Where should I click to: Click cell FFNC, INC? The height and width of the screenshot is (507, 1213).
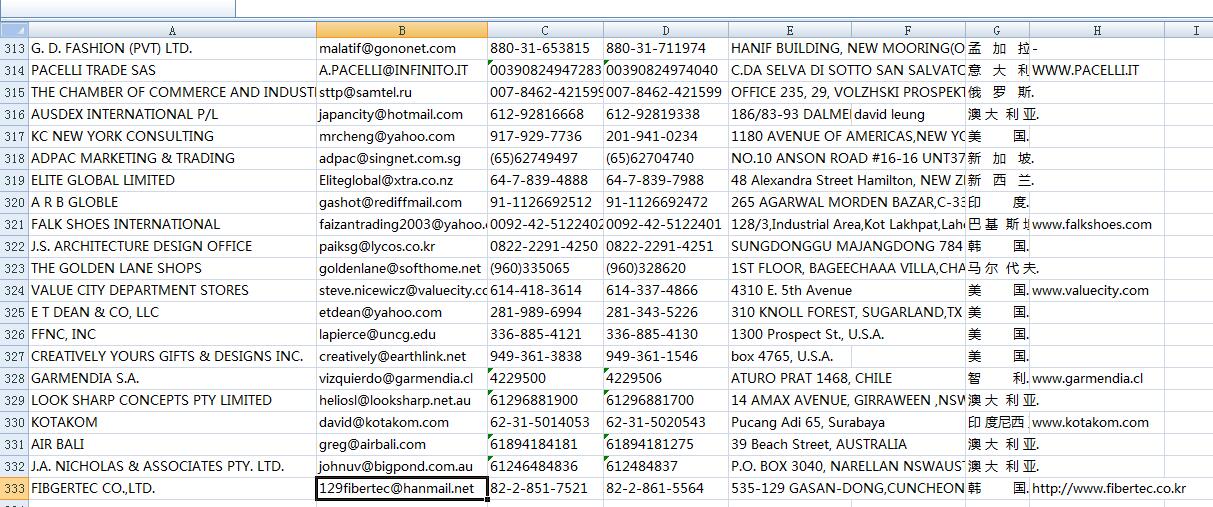(x=173, y=334)
